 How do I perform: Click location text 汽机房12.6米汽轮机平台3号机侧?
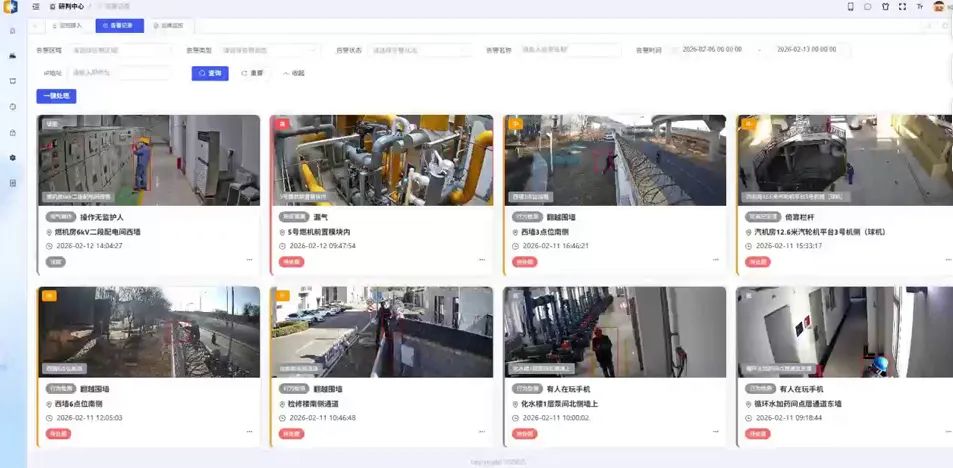(820, 232)
